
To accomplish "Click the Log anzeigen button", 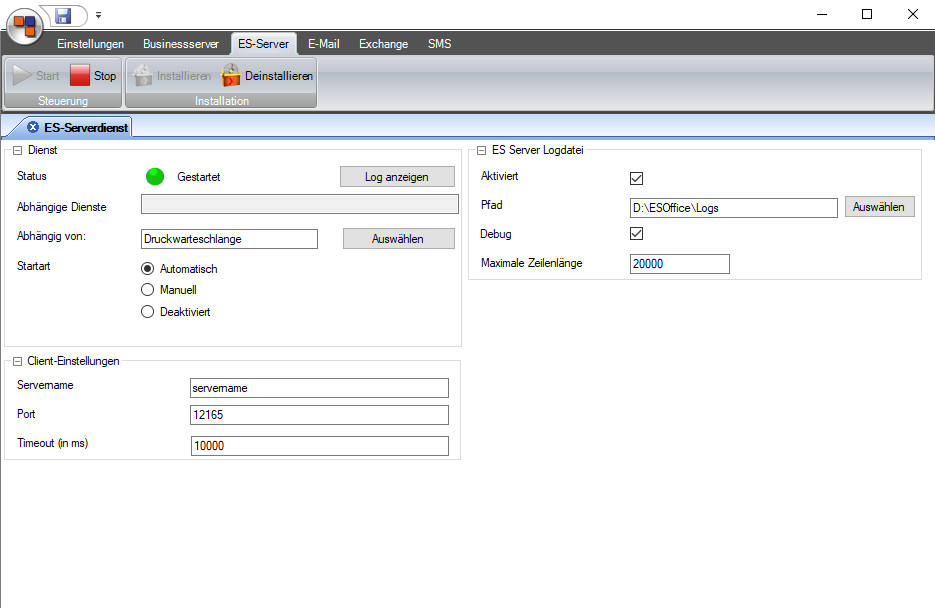I will tap(397, 177).
